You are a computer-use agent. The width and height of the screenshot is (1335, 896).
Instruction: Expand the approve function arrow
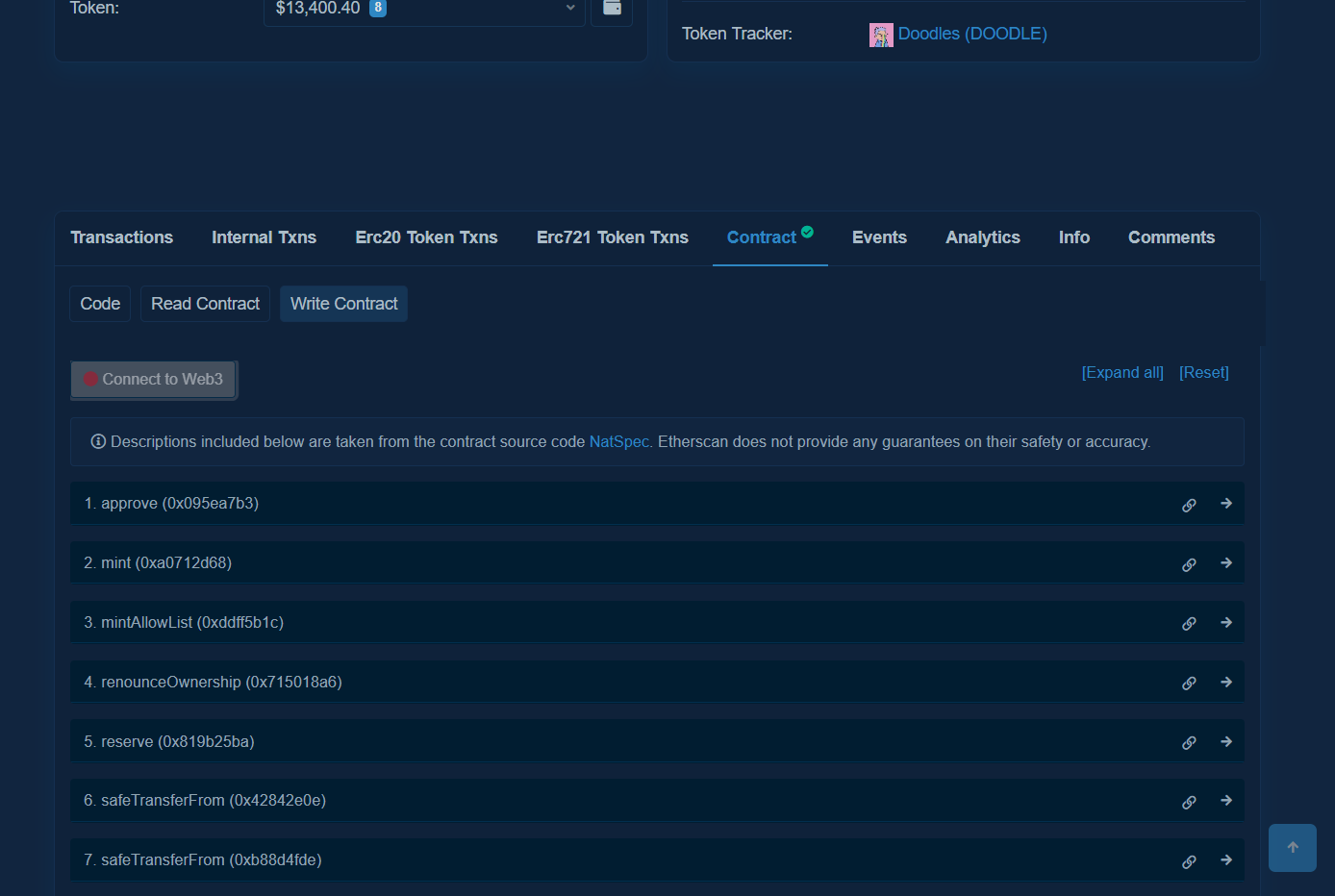click(1226, 503)
